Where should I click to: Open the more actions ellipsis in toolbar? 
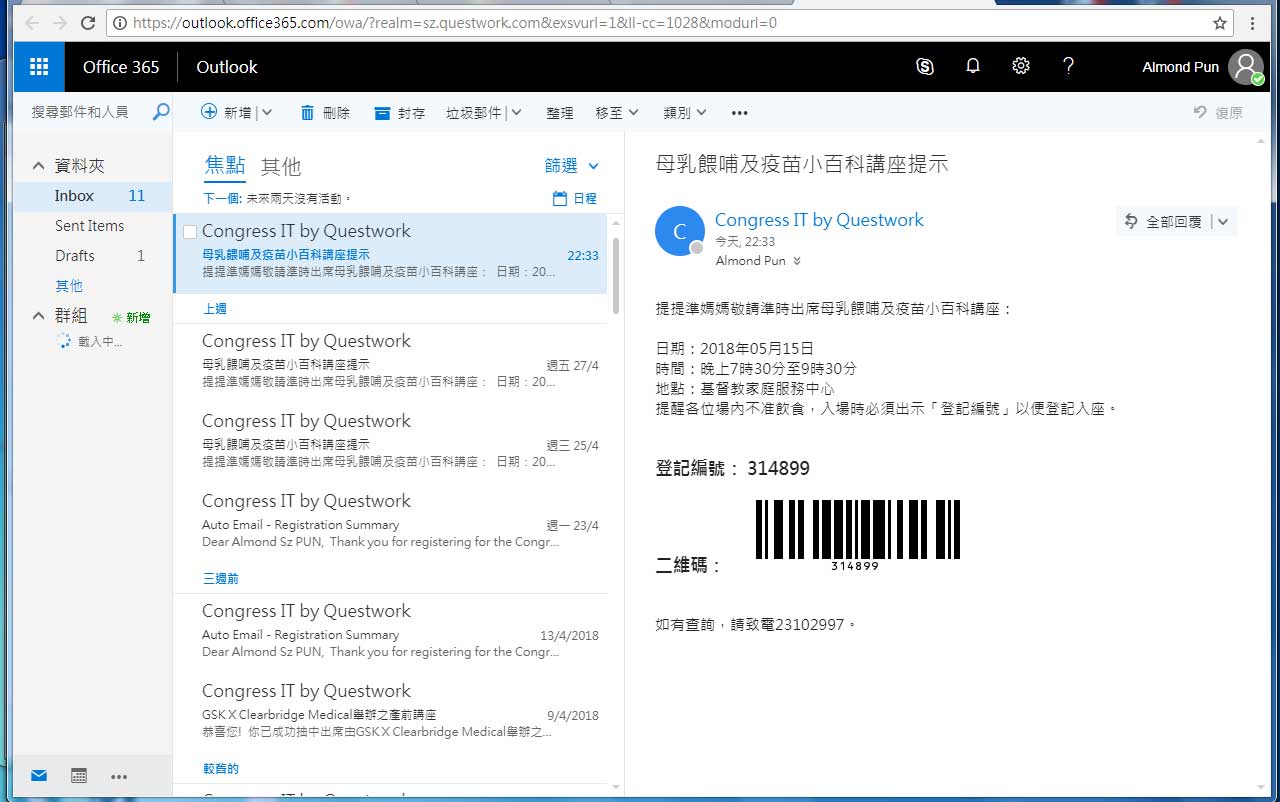pos(740,113)
